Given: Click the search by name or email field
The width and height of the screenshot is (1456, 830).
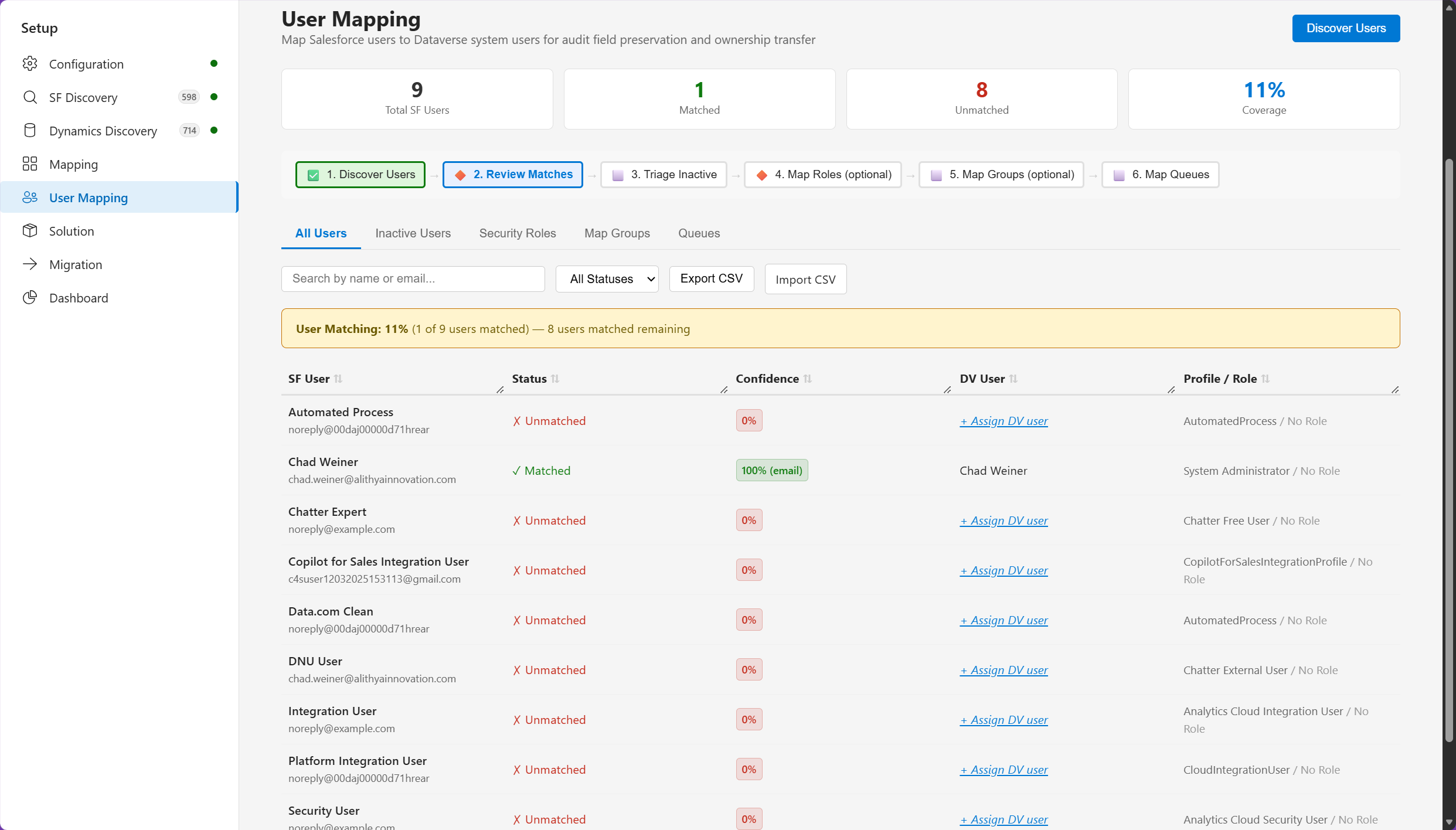Looking at the screenshot, I should (413, 279).
